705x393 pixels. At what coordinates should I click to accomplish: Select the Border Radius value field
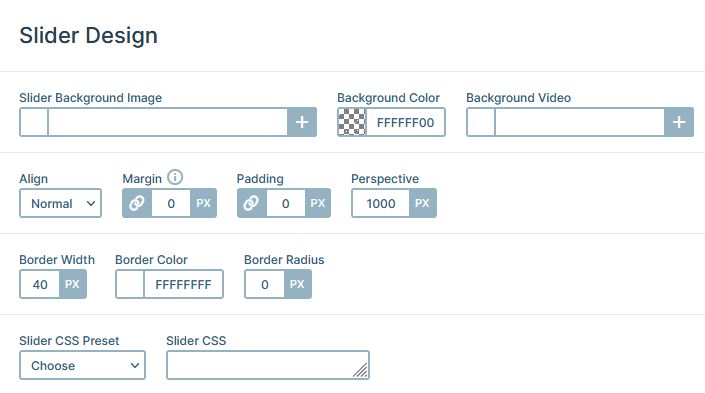point(264,284)
